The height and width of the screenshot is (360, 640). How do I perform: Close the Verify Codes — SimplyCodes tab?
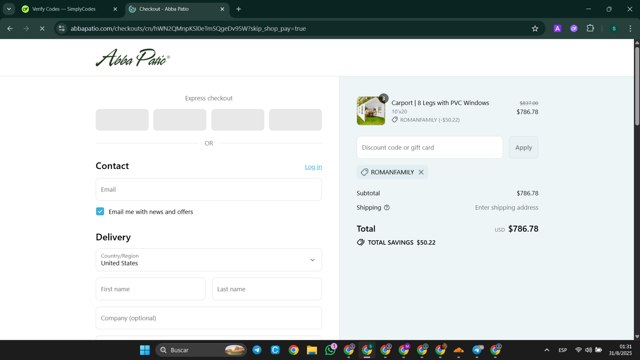(x=115, y=9)
